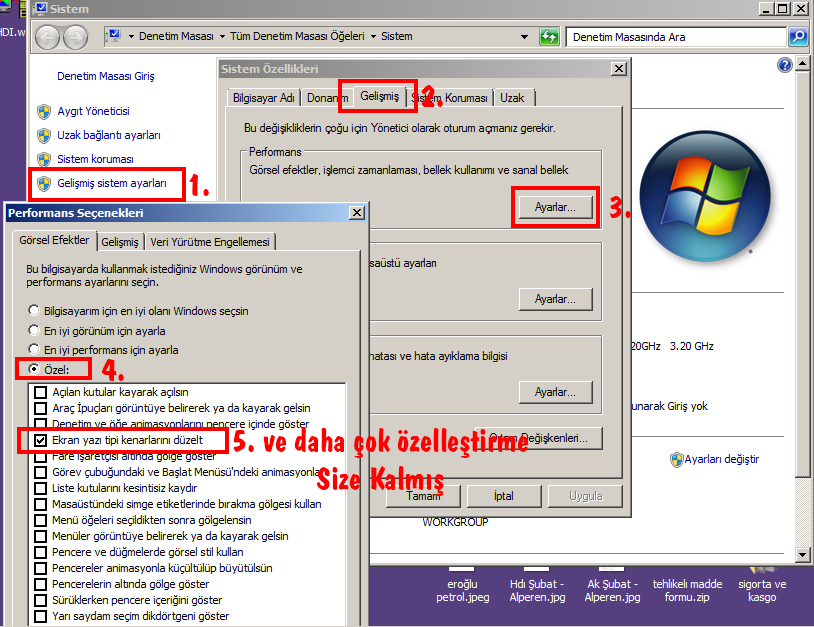Open the blue Help question mark icon
The image size is (814, 627).
(x=785, y=65)
